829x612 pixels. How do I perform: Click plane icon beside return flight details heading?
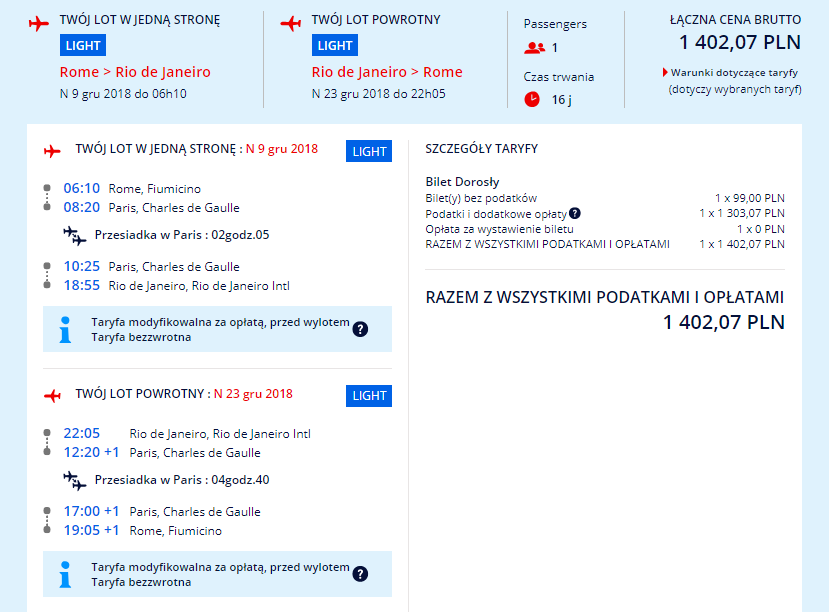pyautogui.click(x=52, y=395)
